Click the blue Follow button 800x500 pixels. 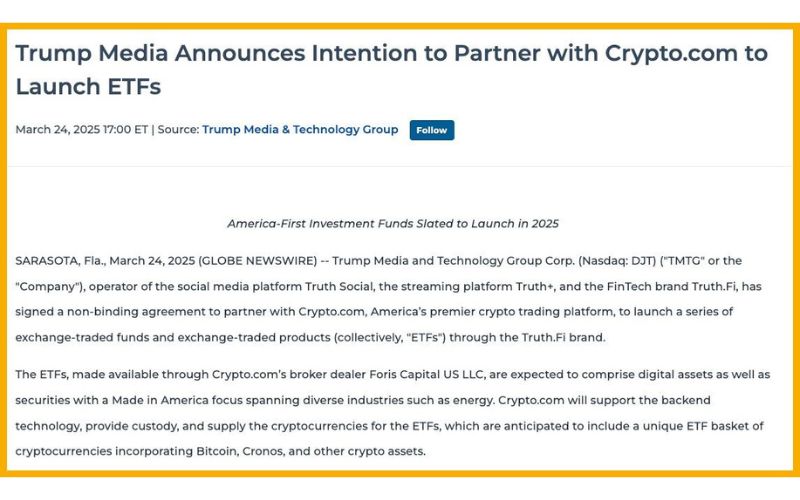(432, 130)
